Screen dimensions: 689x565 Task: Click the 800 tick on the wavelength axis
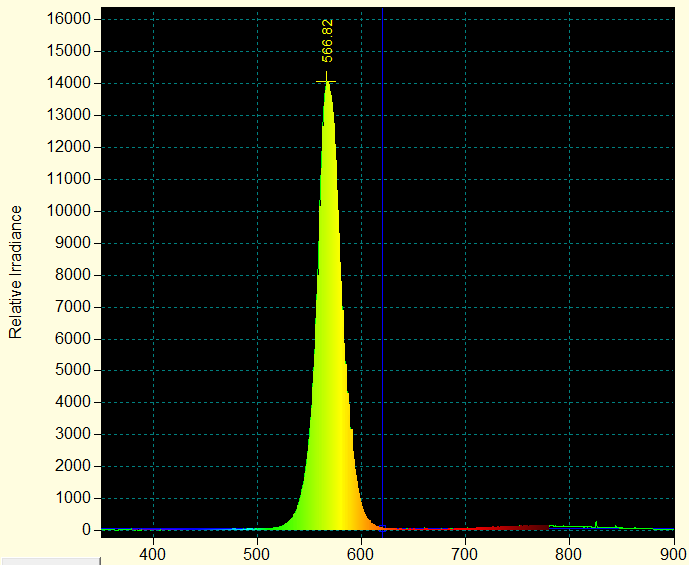pos(569,551)
